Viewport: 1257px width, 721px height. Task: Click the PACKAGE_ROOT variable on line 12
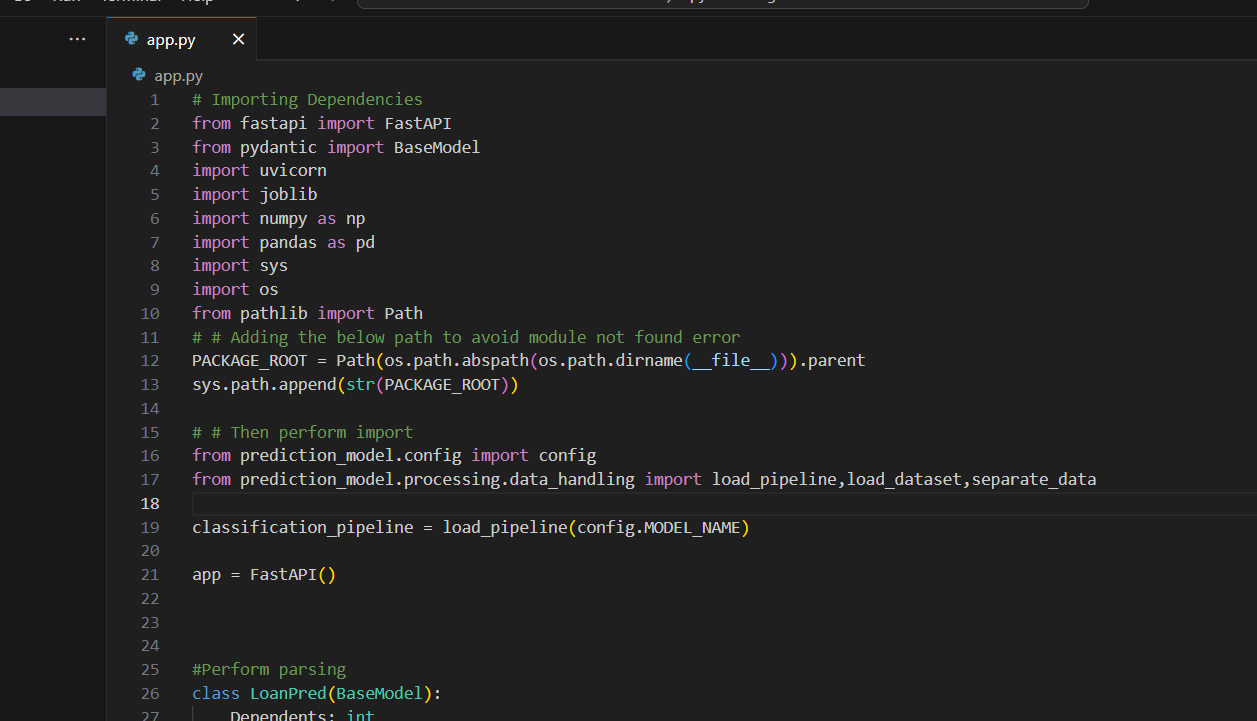[250, 360]
